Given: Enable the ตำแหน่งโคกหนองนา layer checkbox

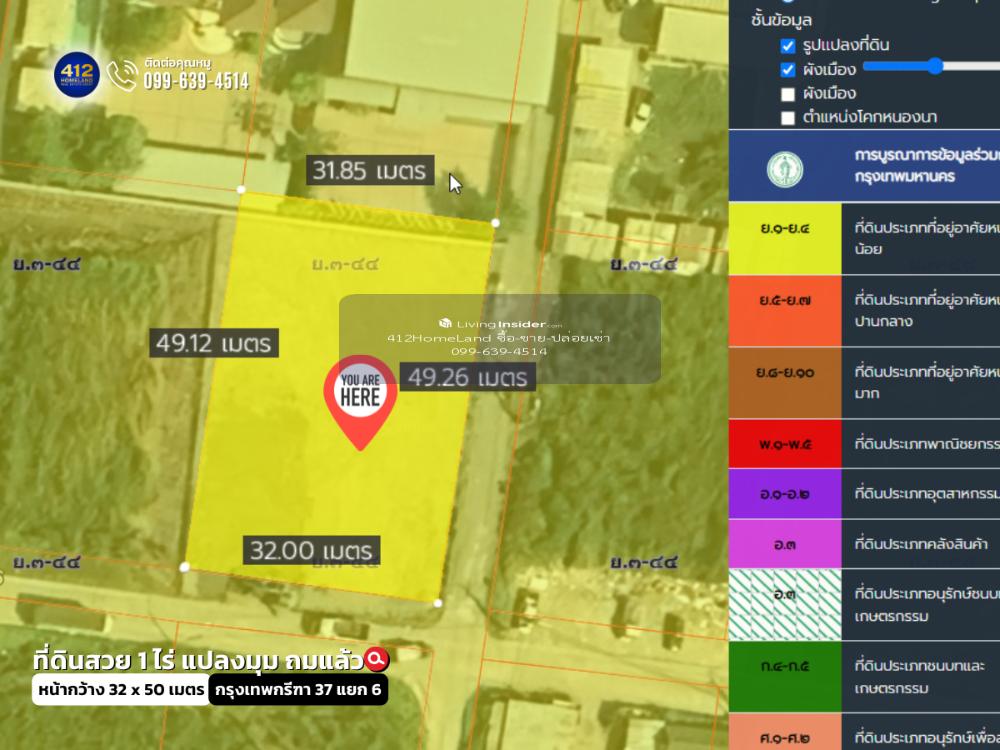Looking at the screenshot, I should pyautogui.click(x=788, y=118).
